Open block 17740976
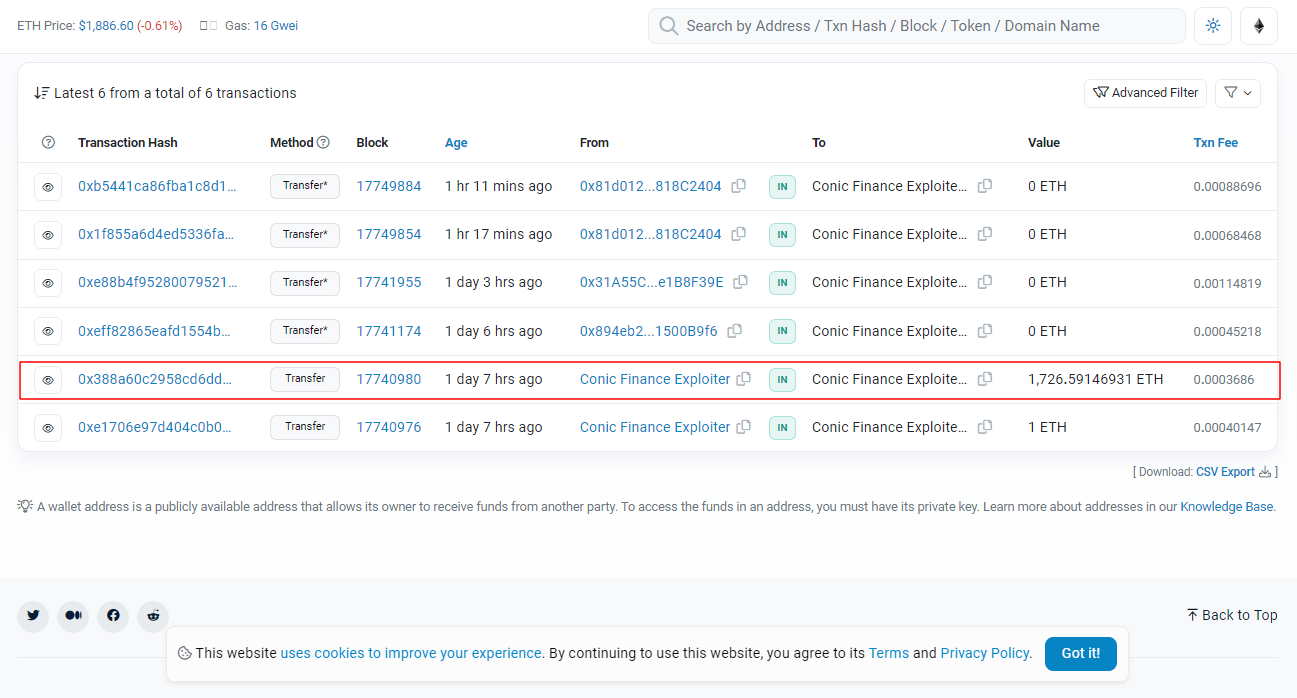The height and width of the screenshot is (698, 1297). coord(389,427)
